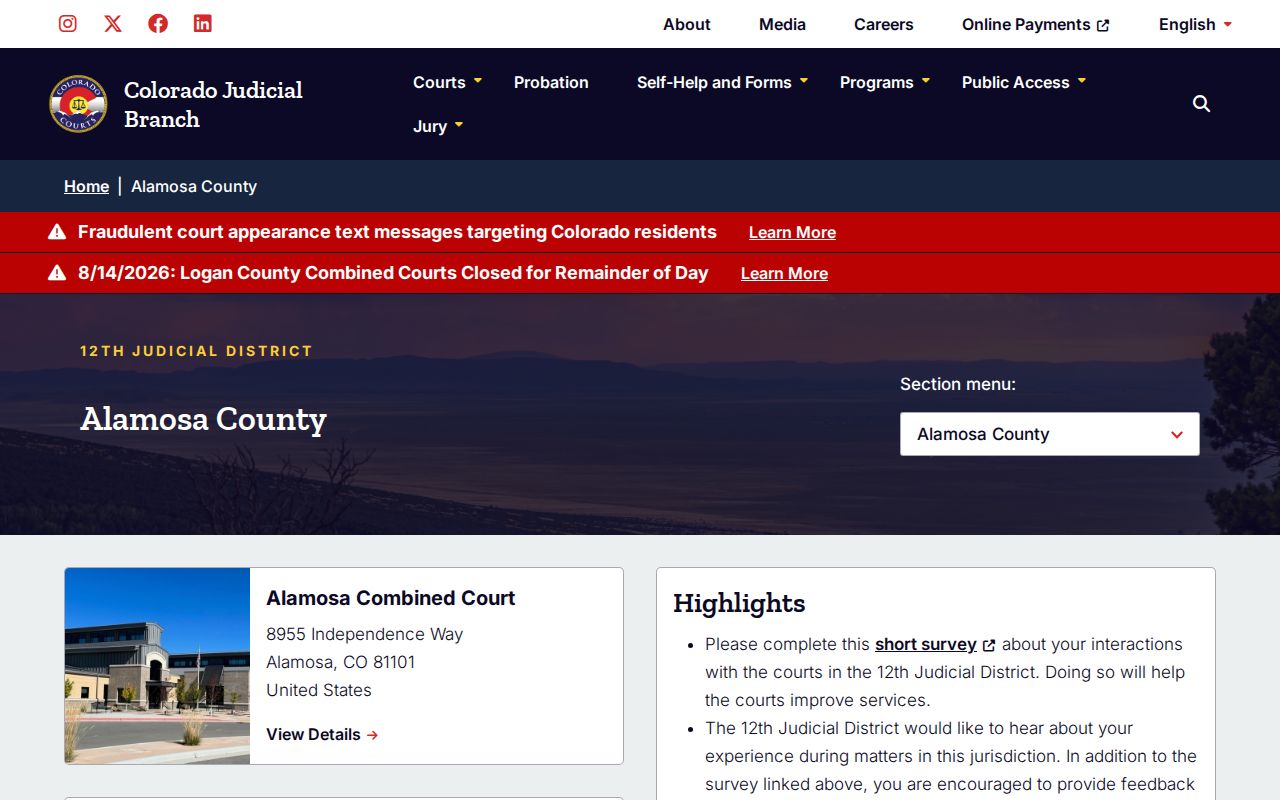
Task: Click warning triangle on fraudulent text alert
Action: [57, 232]
